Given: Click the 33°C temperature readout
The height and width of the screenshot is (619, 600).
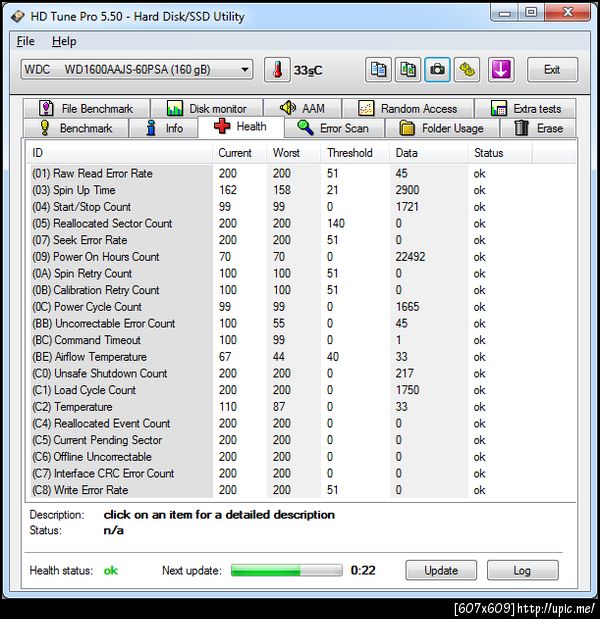Looking at the screenshot, I should 308,70.
